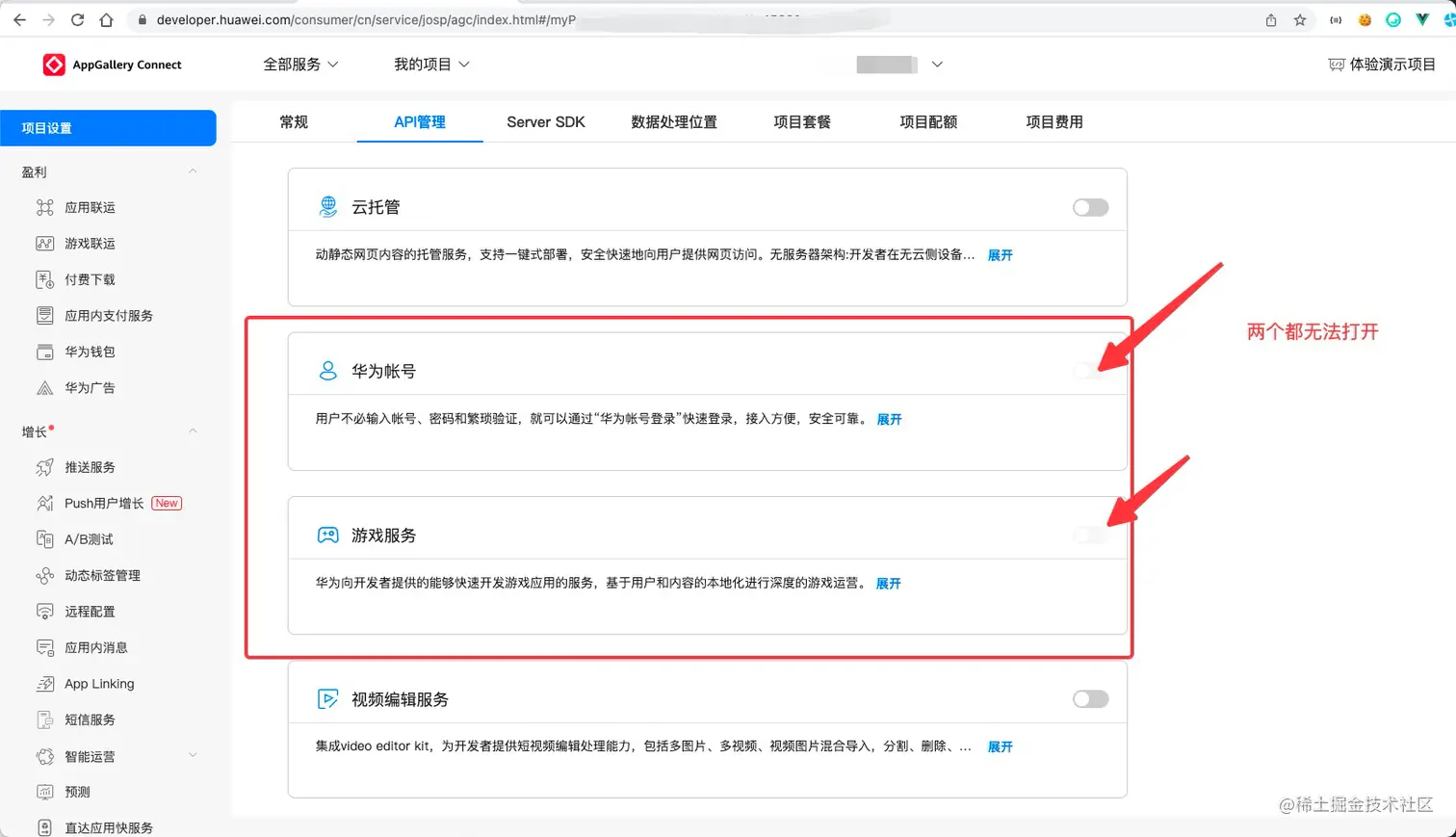Click the 华为钱包 wallet icon
Image resolution: width=1456 pixels, height=837 pixels.
(44, 352)
